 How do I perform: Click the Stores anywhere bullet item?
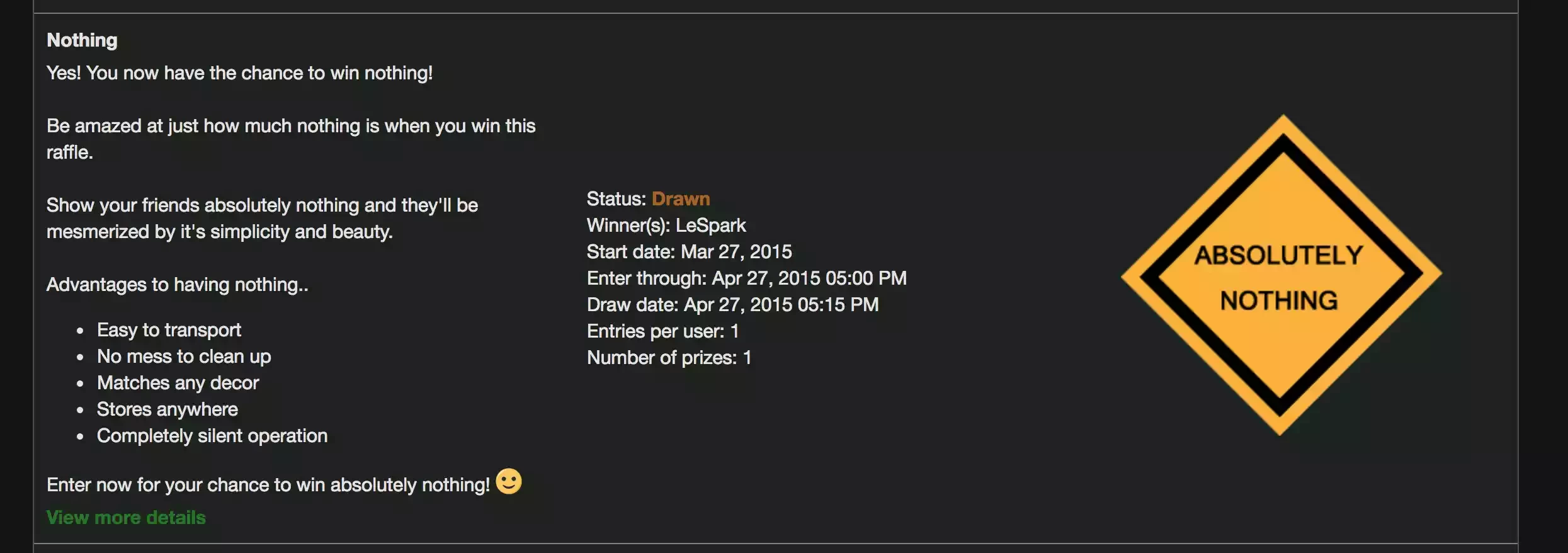pos(168,409)
